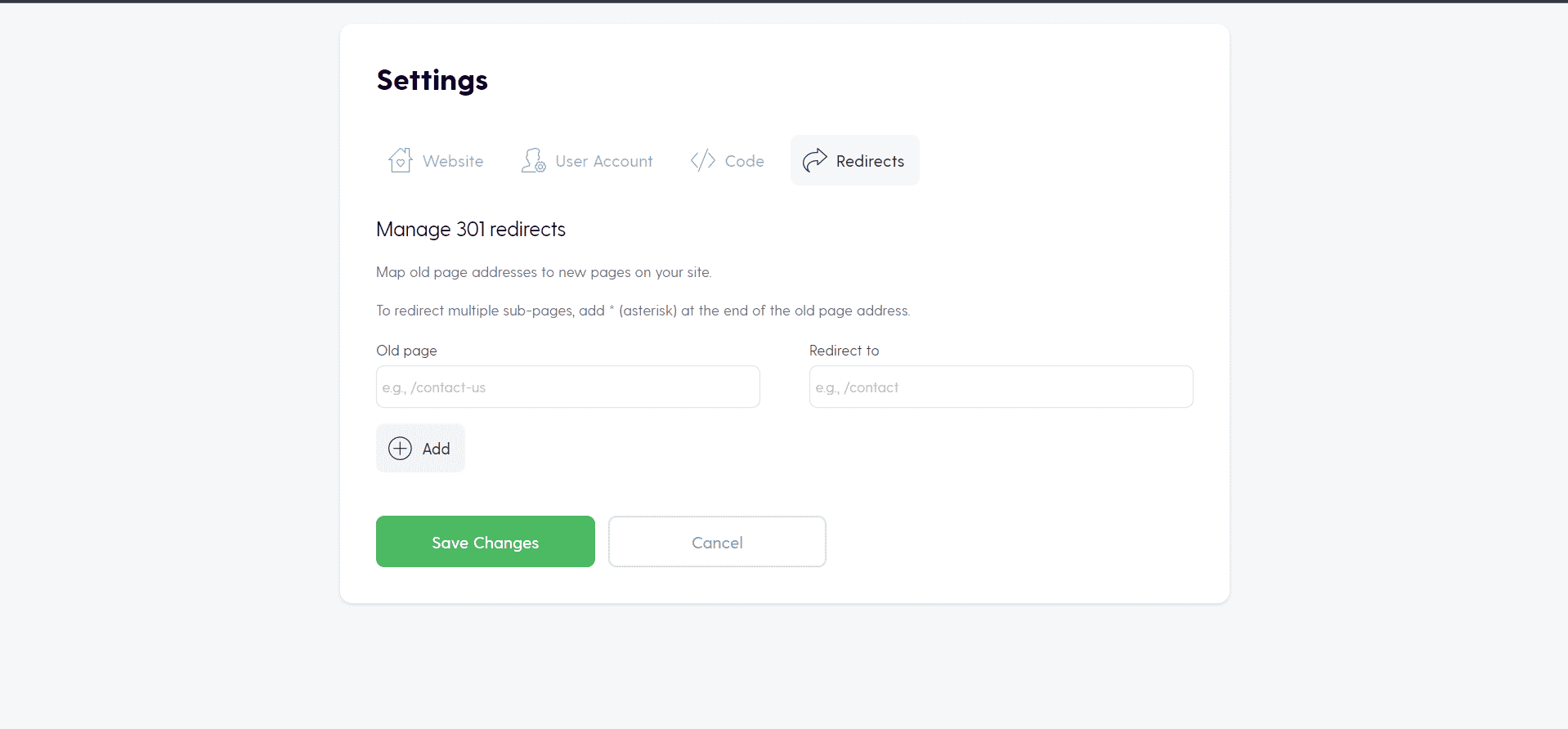Viewport: 1568px width, 729px height.
Task: Click the house icon beside Website
Action: pos(400,160)
